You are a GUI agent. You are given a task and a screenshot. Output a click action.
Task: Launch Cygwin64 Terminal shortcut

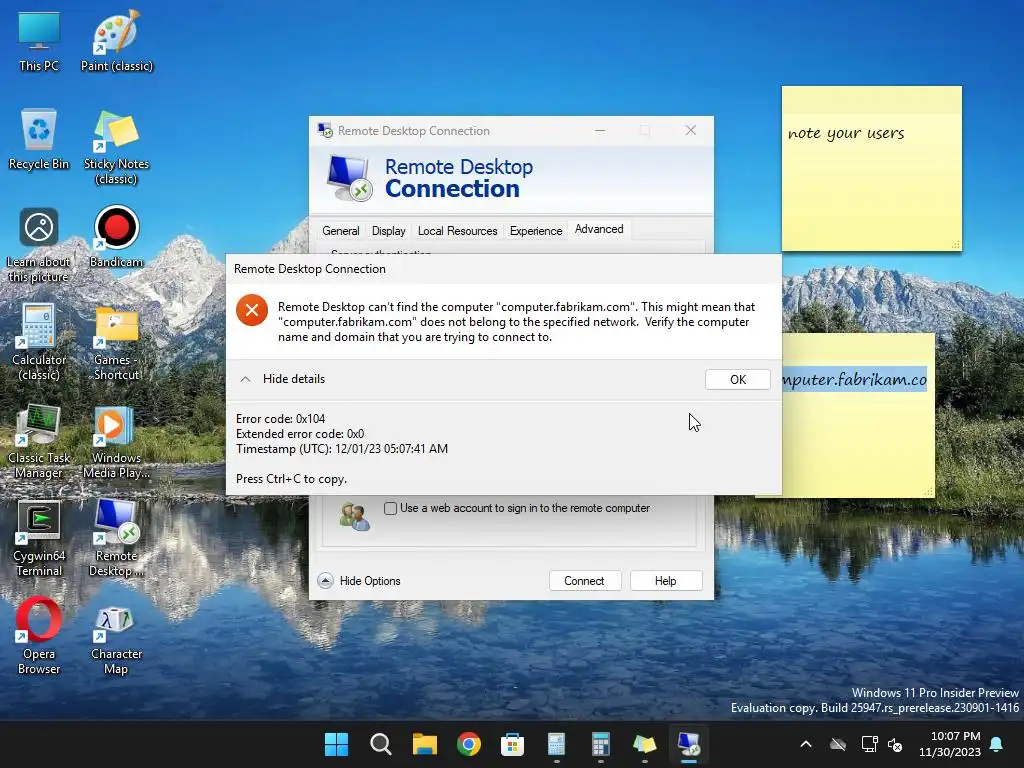39,539
